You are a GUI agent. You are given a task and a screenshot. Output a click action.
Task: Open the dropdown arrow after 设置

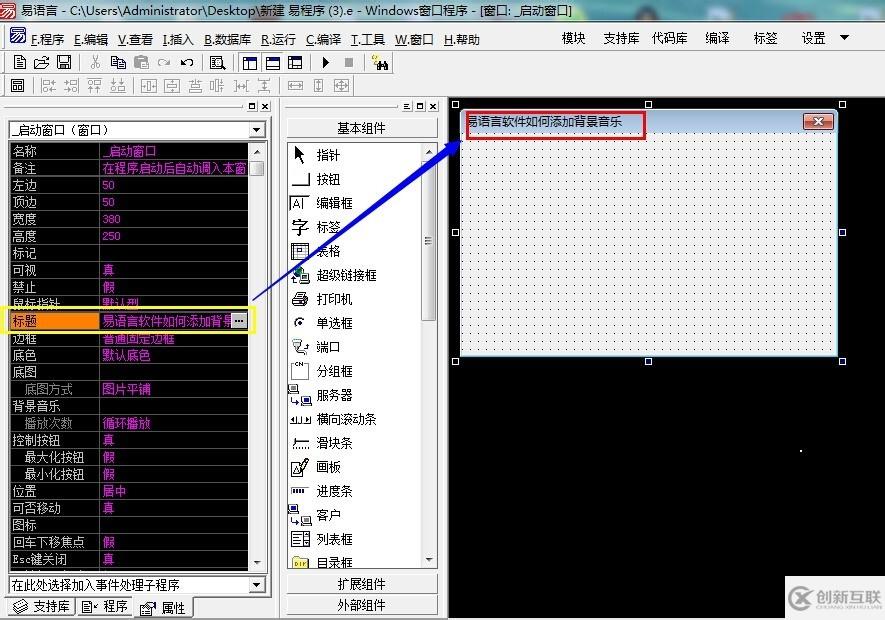[x=844, y=38]
